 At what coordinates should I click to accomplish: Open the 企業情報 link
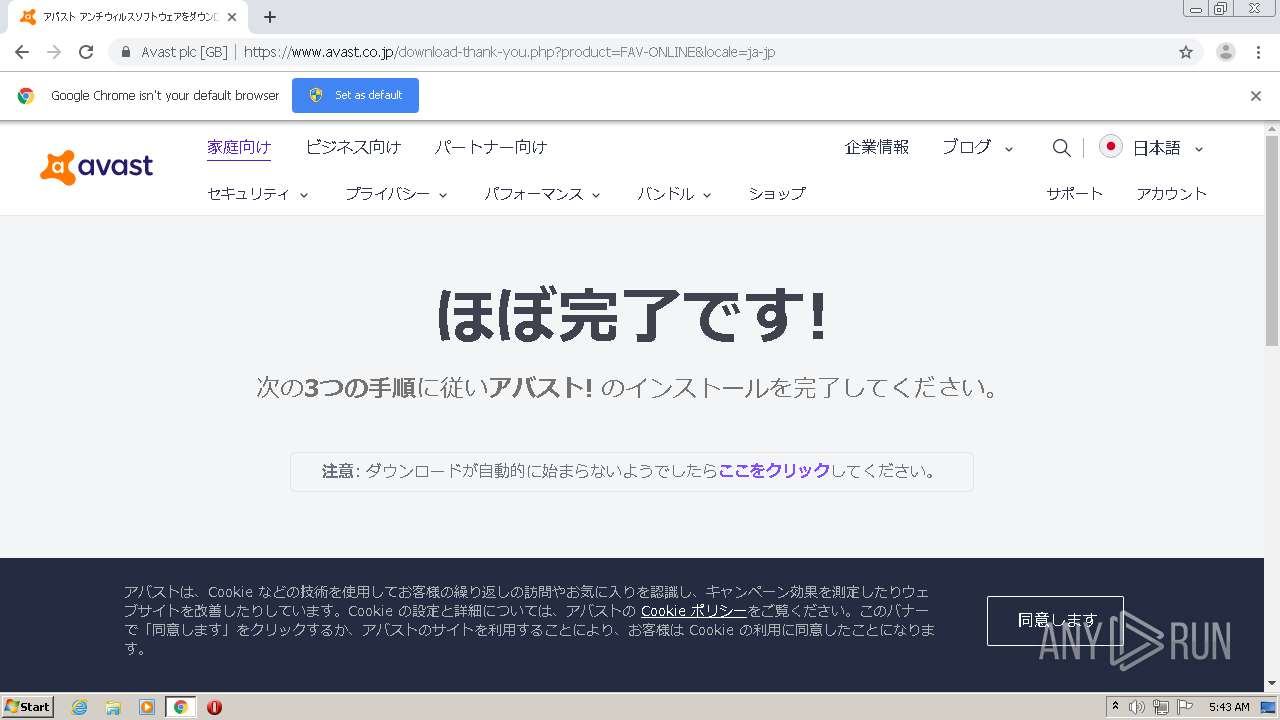pyautogui.click(x=877, y=147)
